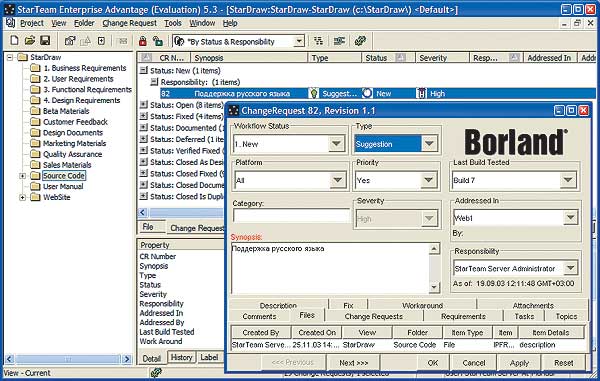
Task: Open the Project menu
Action: tap(32, 23)
